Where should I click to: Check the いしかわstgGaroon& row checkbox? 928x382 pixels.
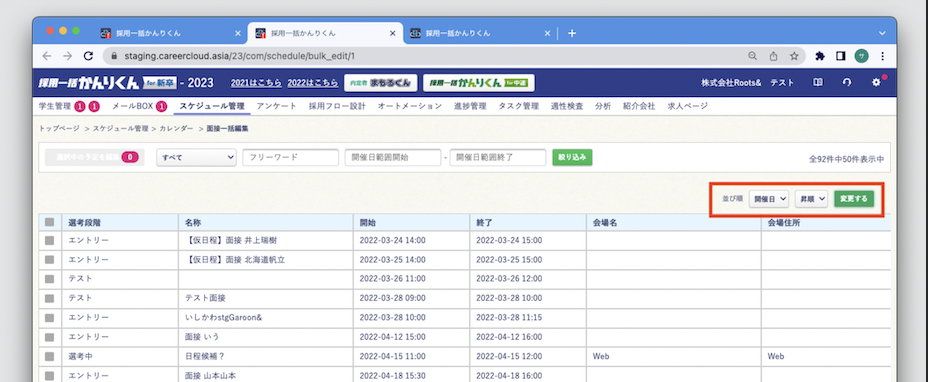[x=50, y=317]
